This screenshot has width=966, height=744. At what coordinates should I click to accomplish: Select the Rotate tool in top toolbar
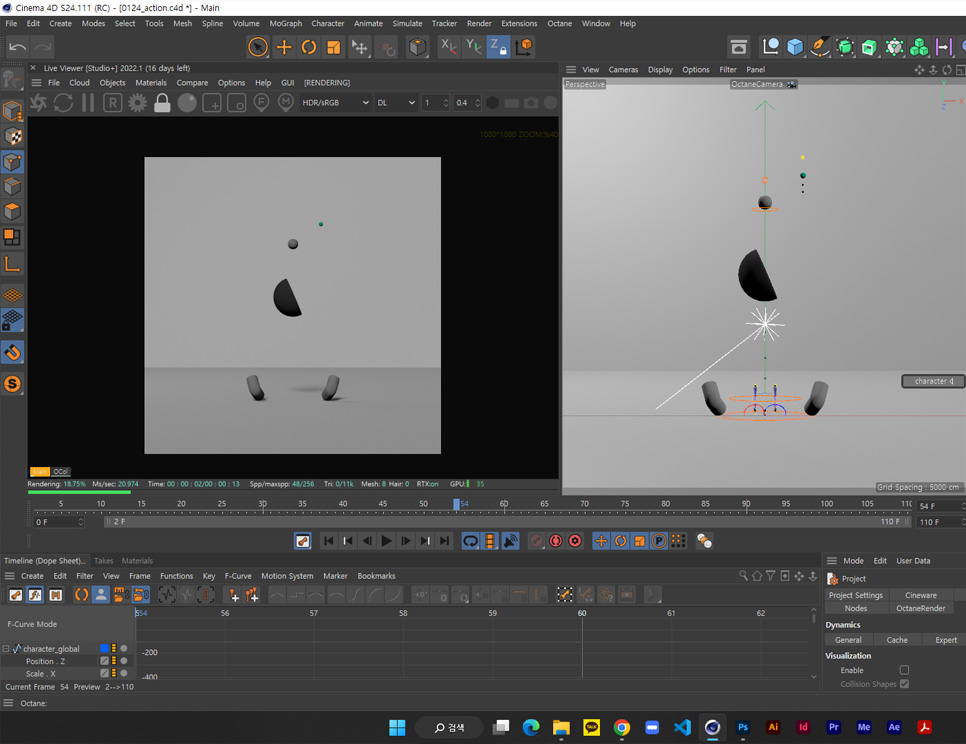click(309, 47)
